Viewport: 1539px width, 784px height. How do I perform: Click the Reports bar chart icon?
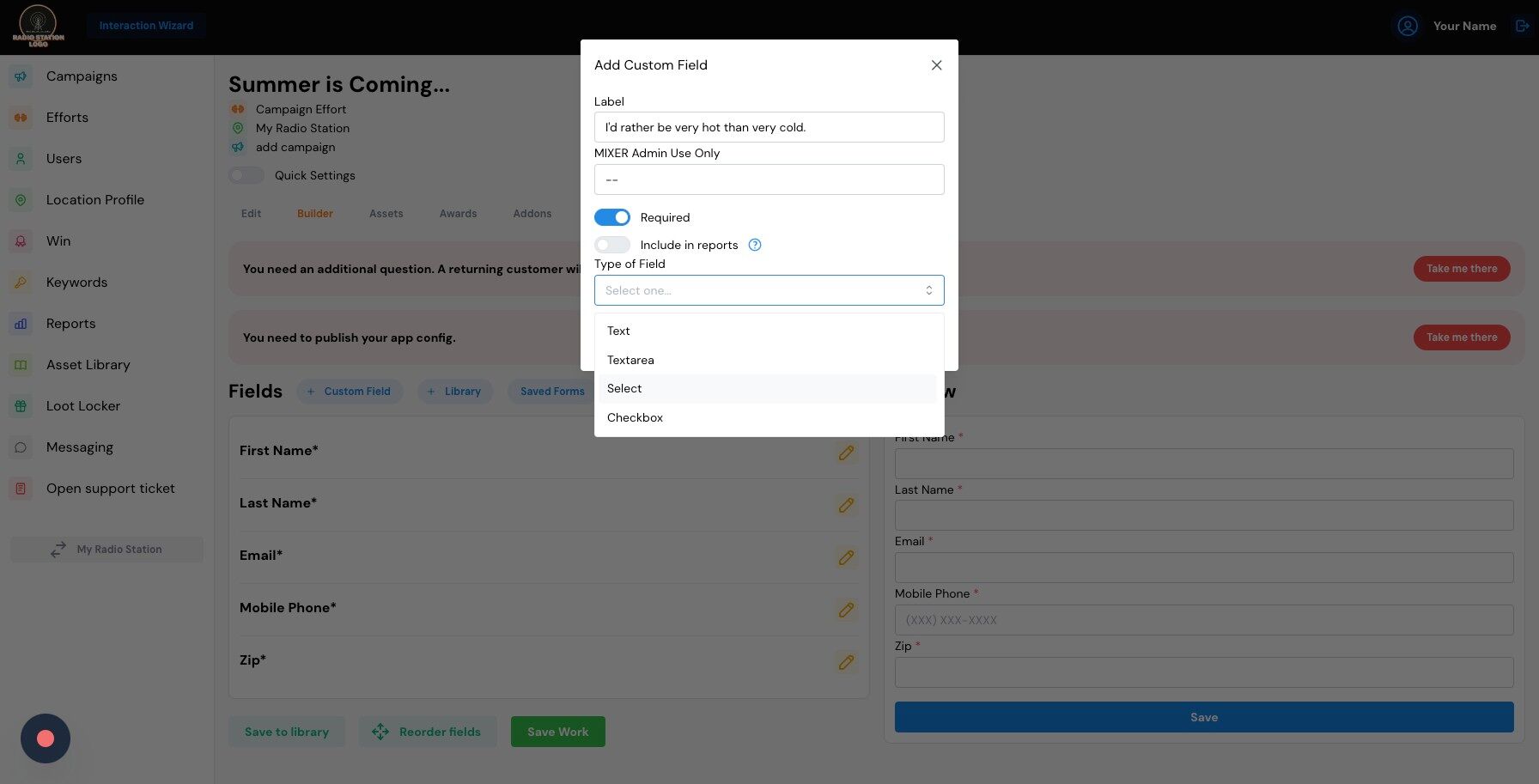tap(21, 324)
